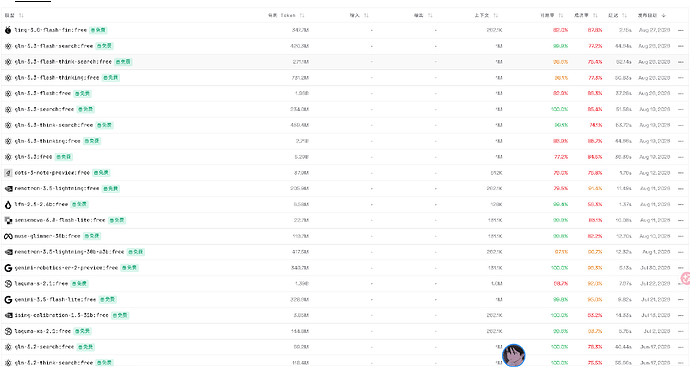Sort by the 输入 column arrows
The width and height of the screenshot is (690, 367).
point(366,15)
